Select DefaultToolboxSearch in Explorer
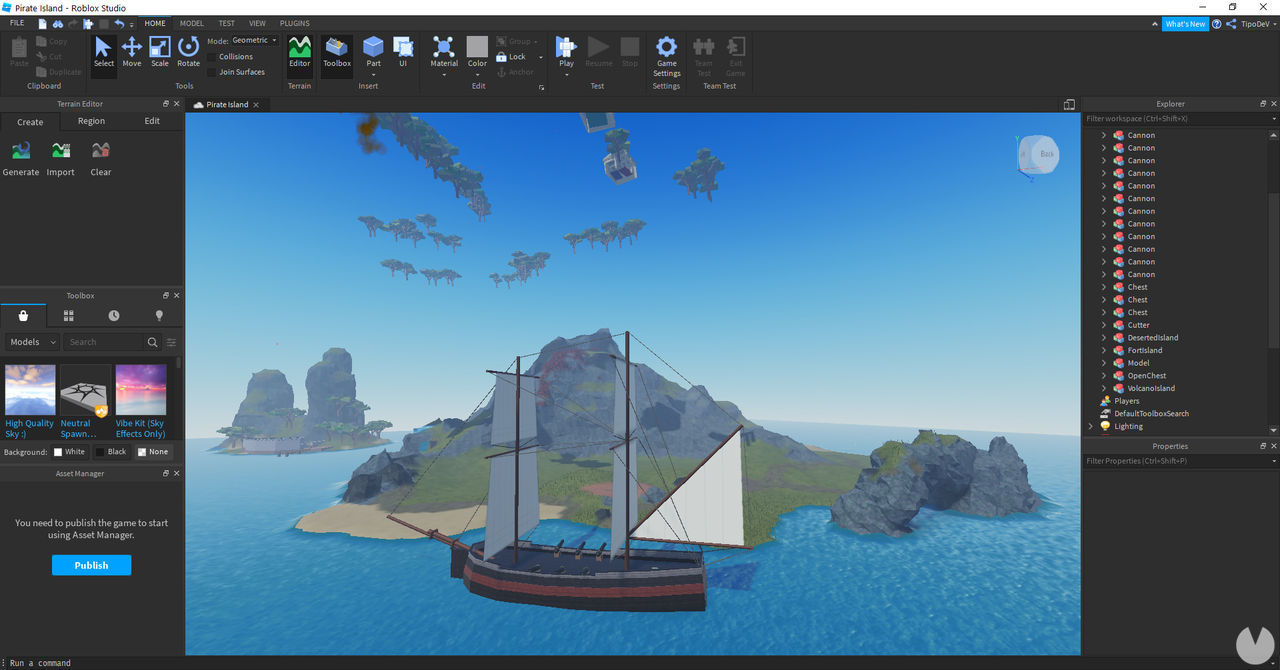The width and height of the screenshot is (1280, 670). click(x=1151, y=414)
